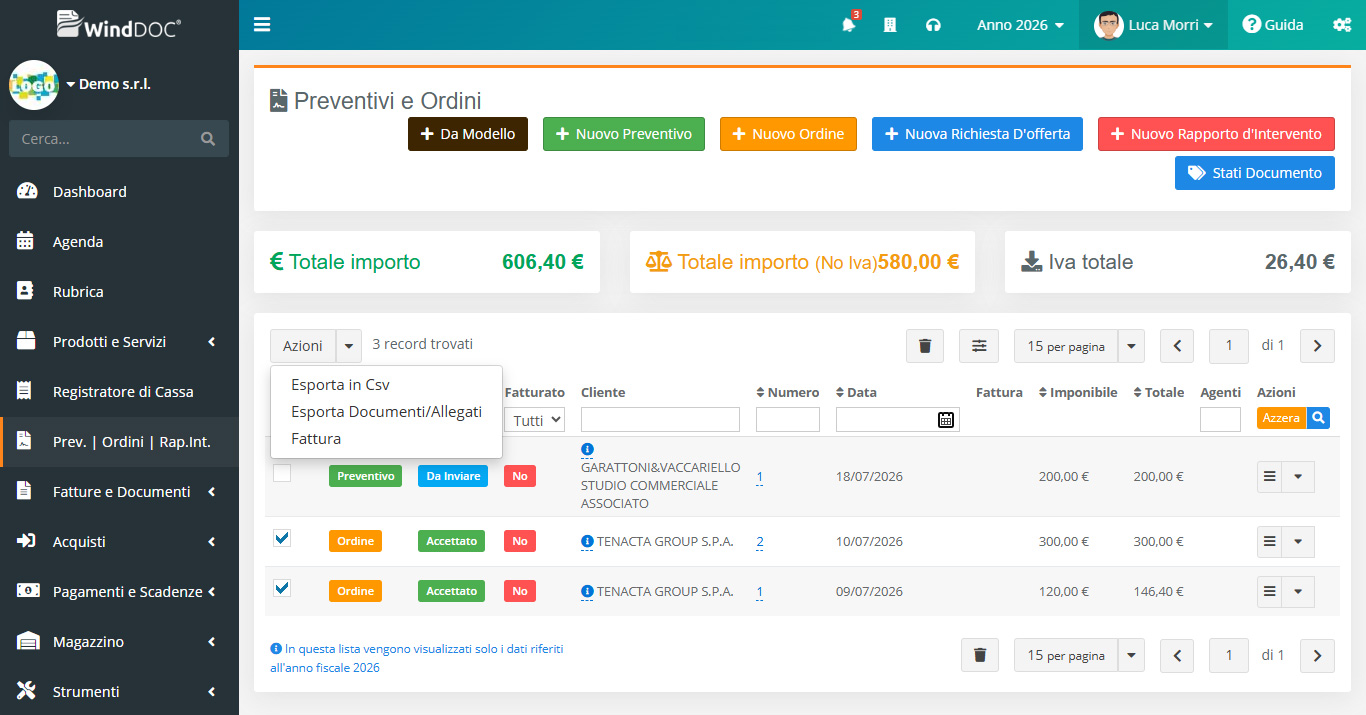Expand row actions caret for 146,40 € row

click(1298, 592)
